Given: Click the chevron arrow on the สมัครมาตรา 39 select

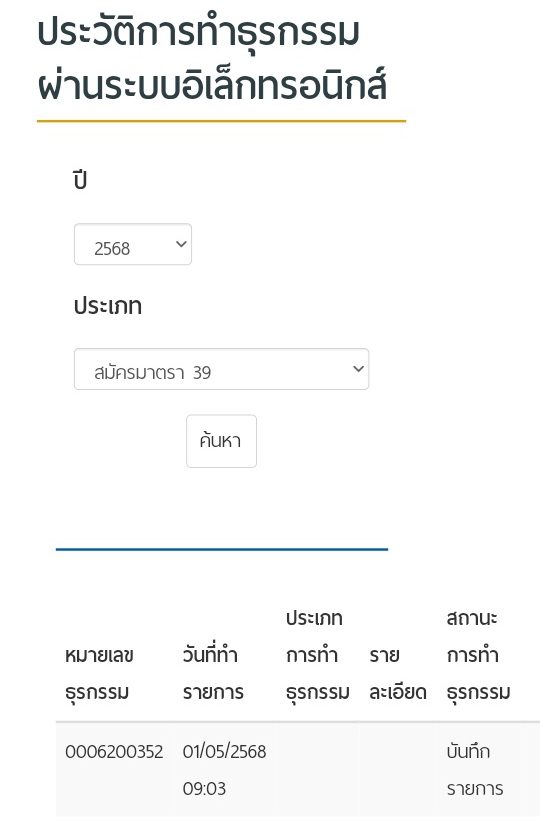Looking at the screenshot, I should (x=358, y=369).
